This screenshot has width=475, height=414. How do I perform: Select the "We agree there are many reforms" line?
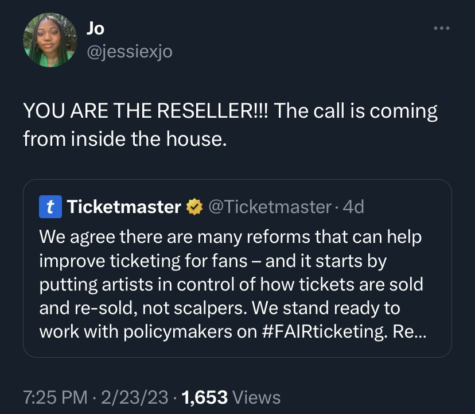tap(231, 237)
